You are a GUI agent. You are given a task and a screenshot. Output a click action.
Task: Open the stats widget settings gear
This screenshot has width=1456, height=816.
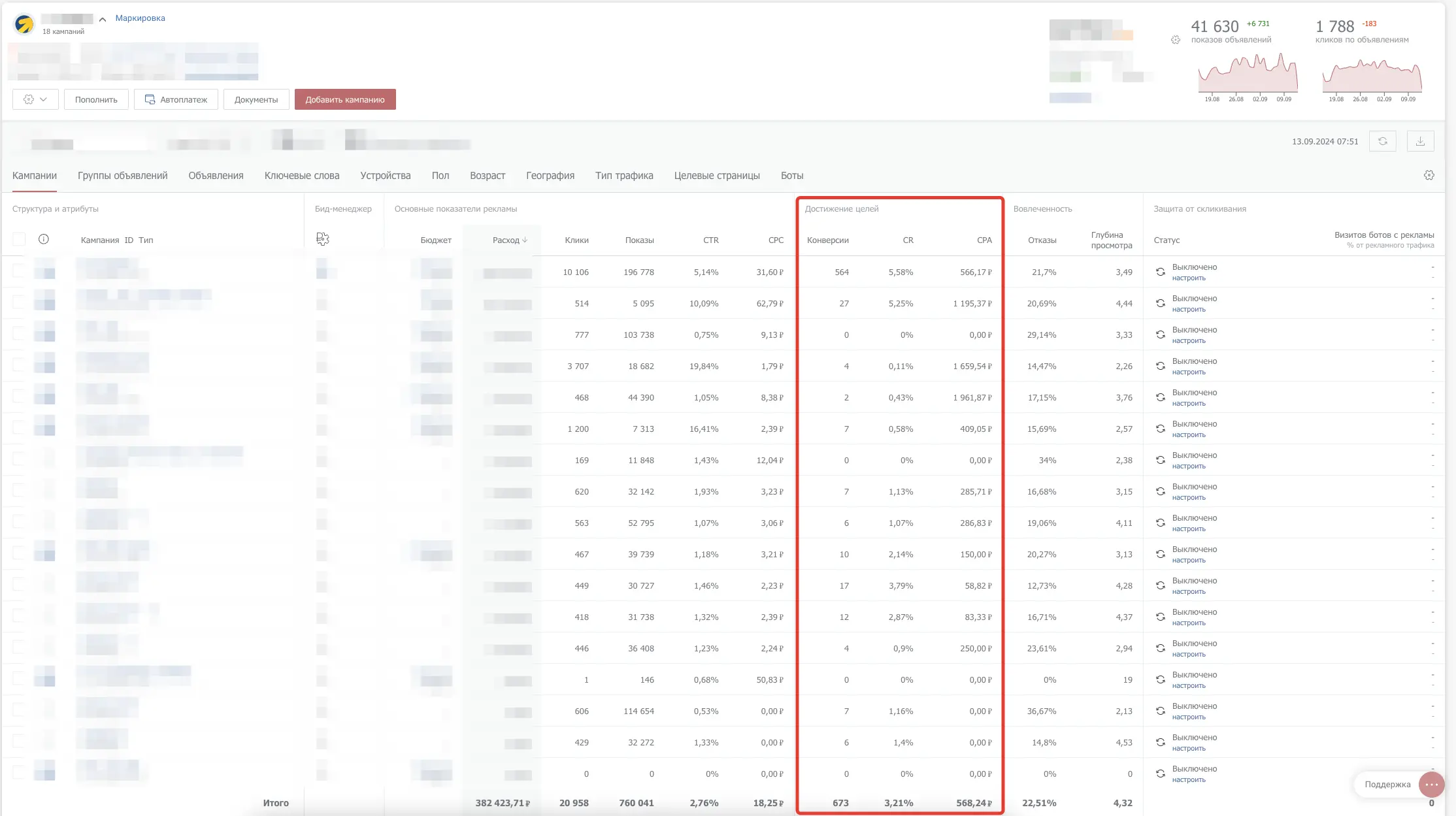[x=1176, y=40]
